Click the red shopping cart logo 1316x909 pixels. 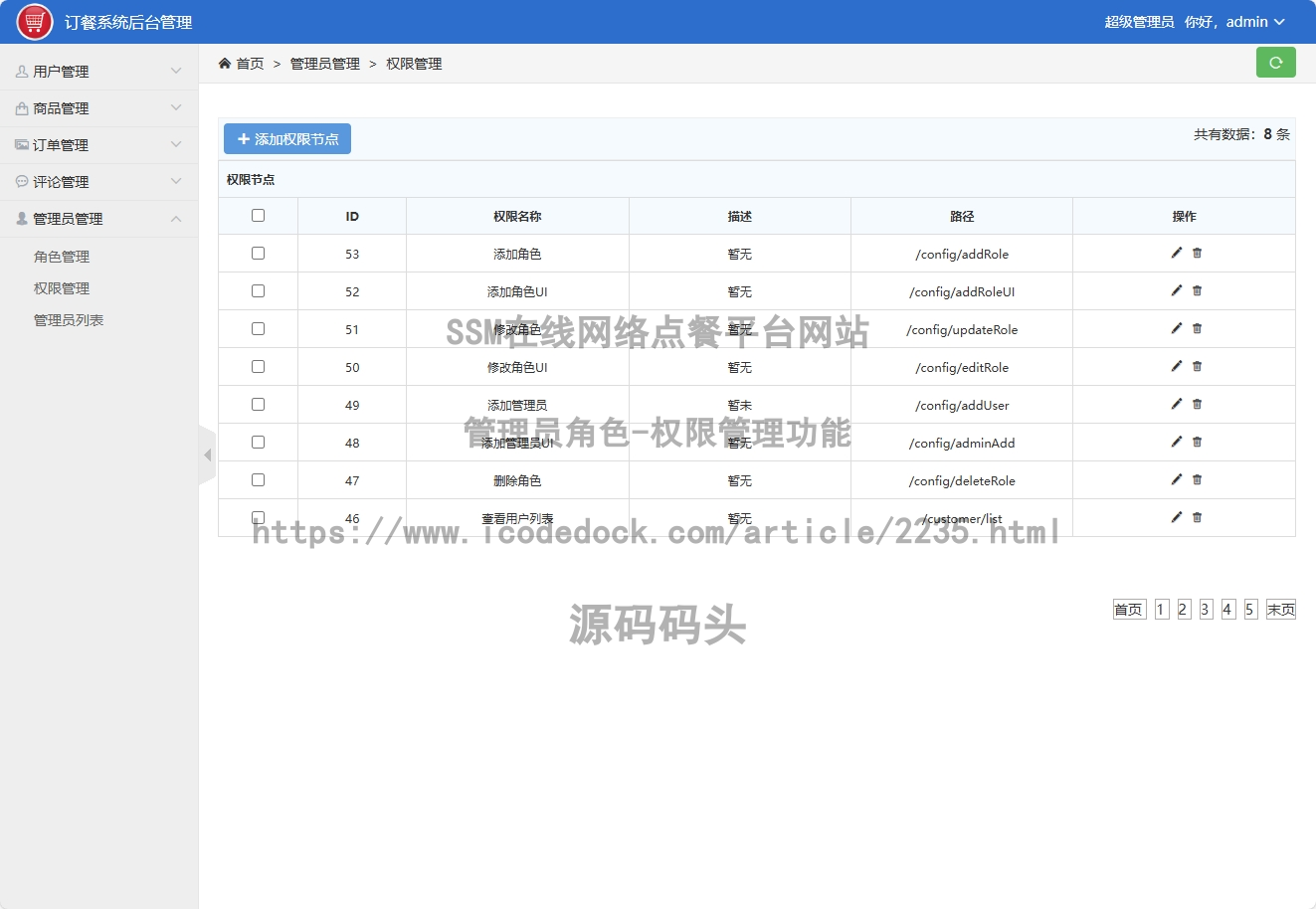(35, 22)
